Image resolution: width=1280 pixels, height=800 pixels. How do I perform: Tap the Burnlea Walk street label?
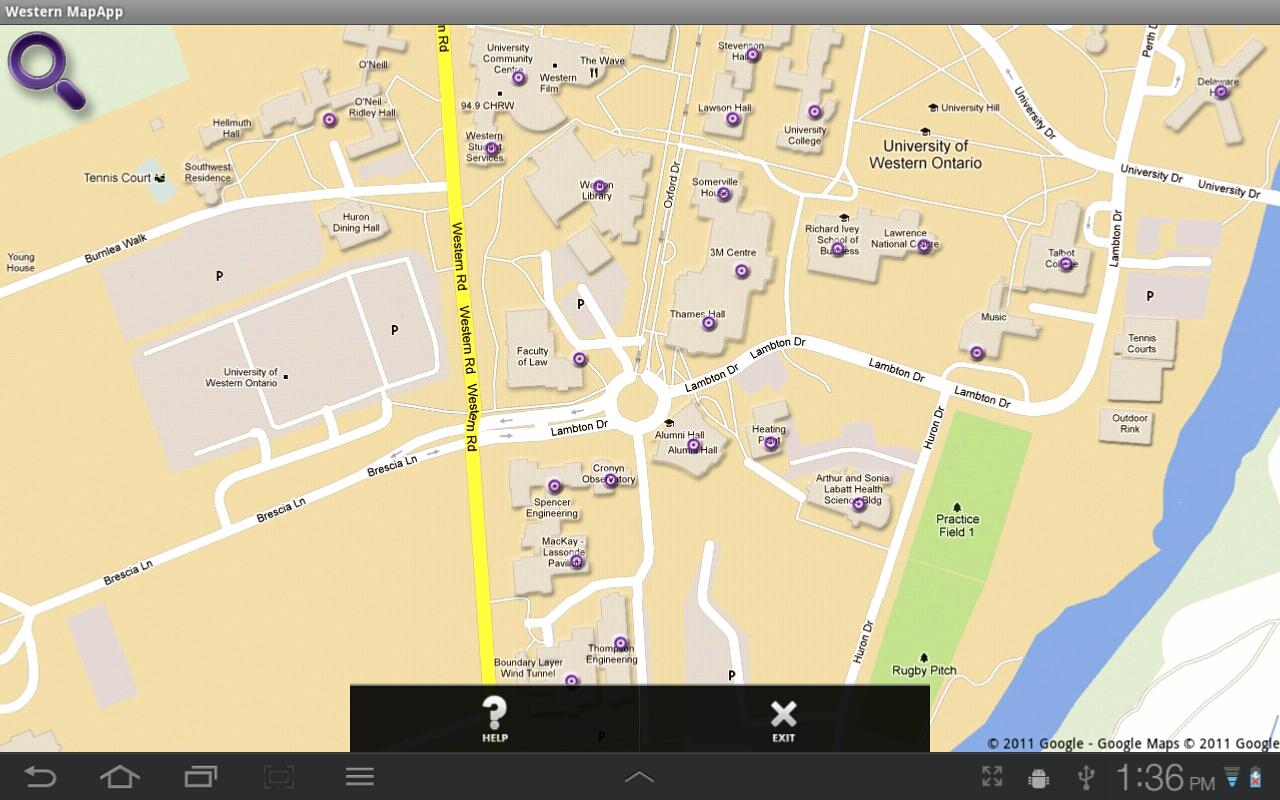tap(116, 249)
